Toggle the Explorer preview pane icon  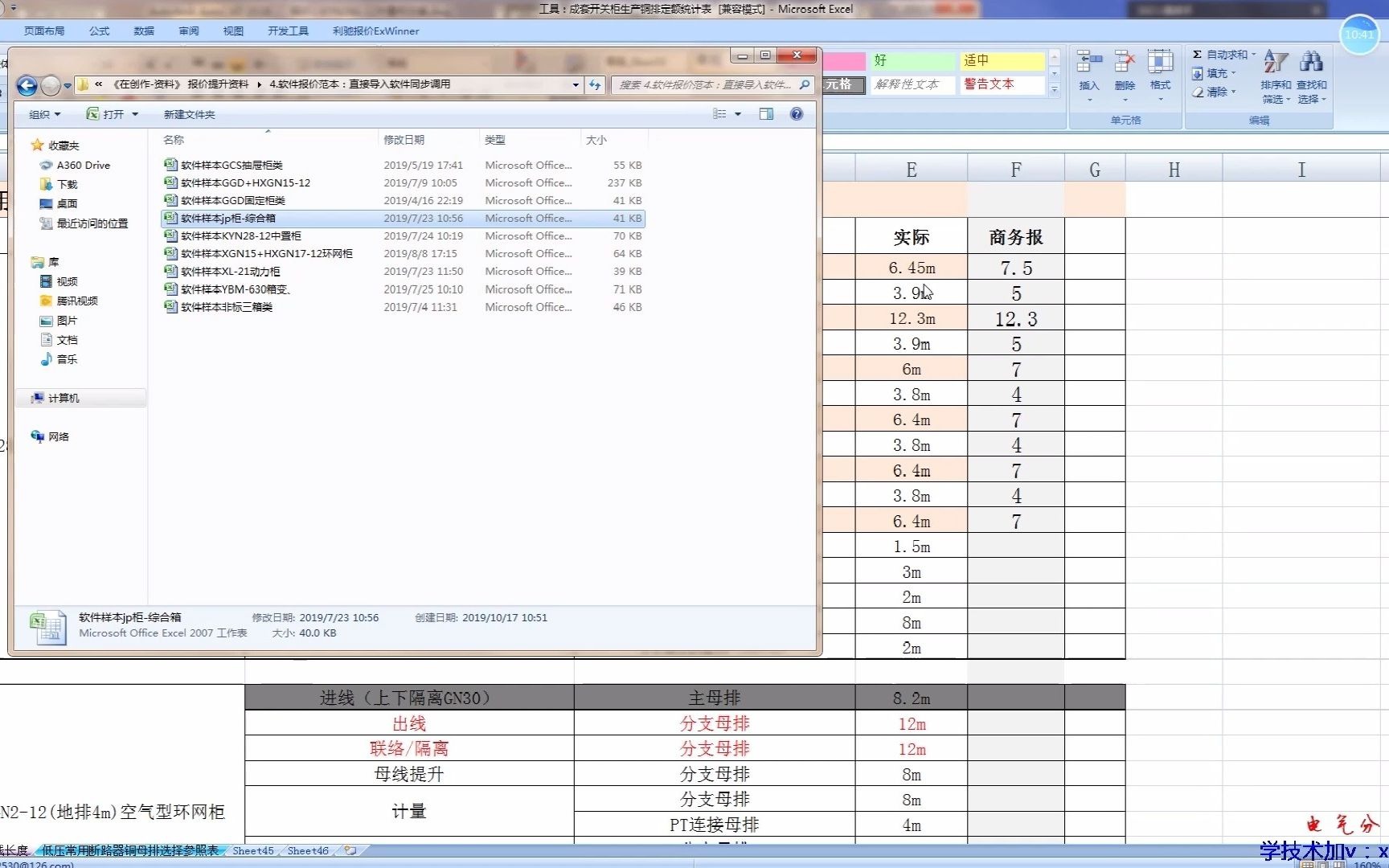766,114
